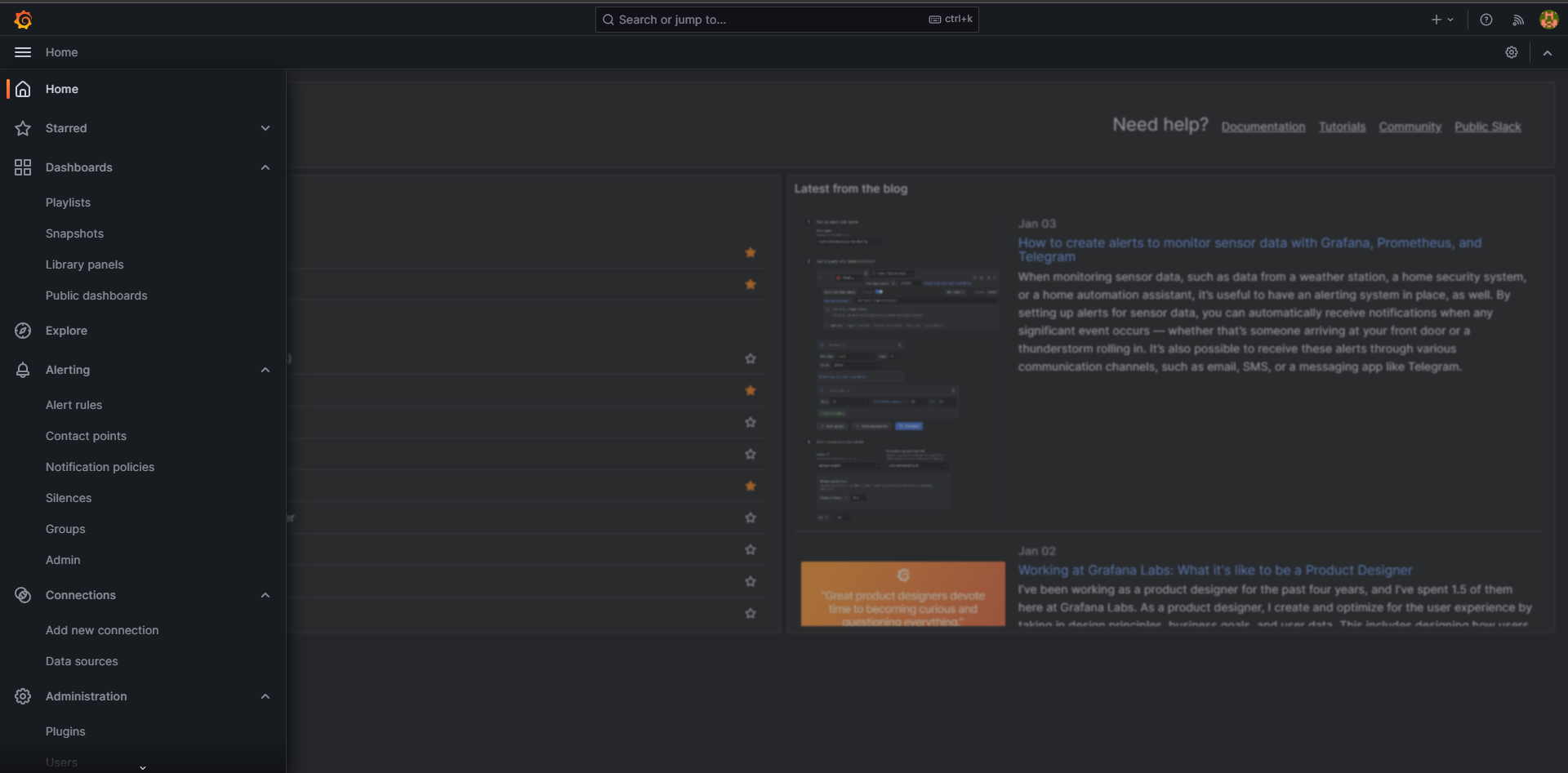Open the news feed RSS icon
Screen dimensions: 1568x773
pyautogui.click(x=1518, y=20)
